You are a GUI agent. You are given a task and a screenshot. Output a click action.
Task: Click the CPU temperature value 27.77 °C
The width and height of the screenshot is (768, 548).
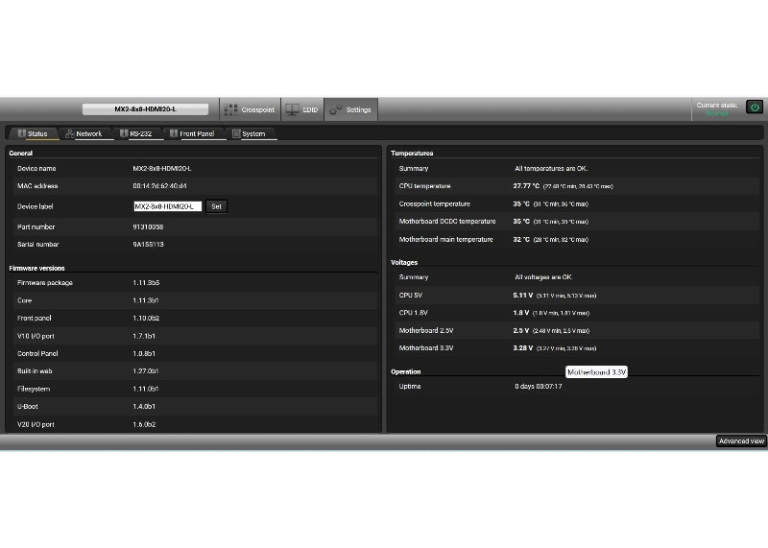coord(526,186)
